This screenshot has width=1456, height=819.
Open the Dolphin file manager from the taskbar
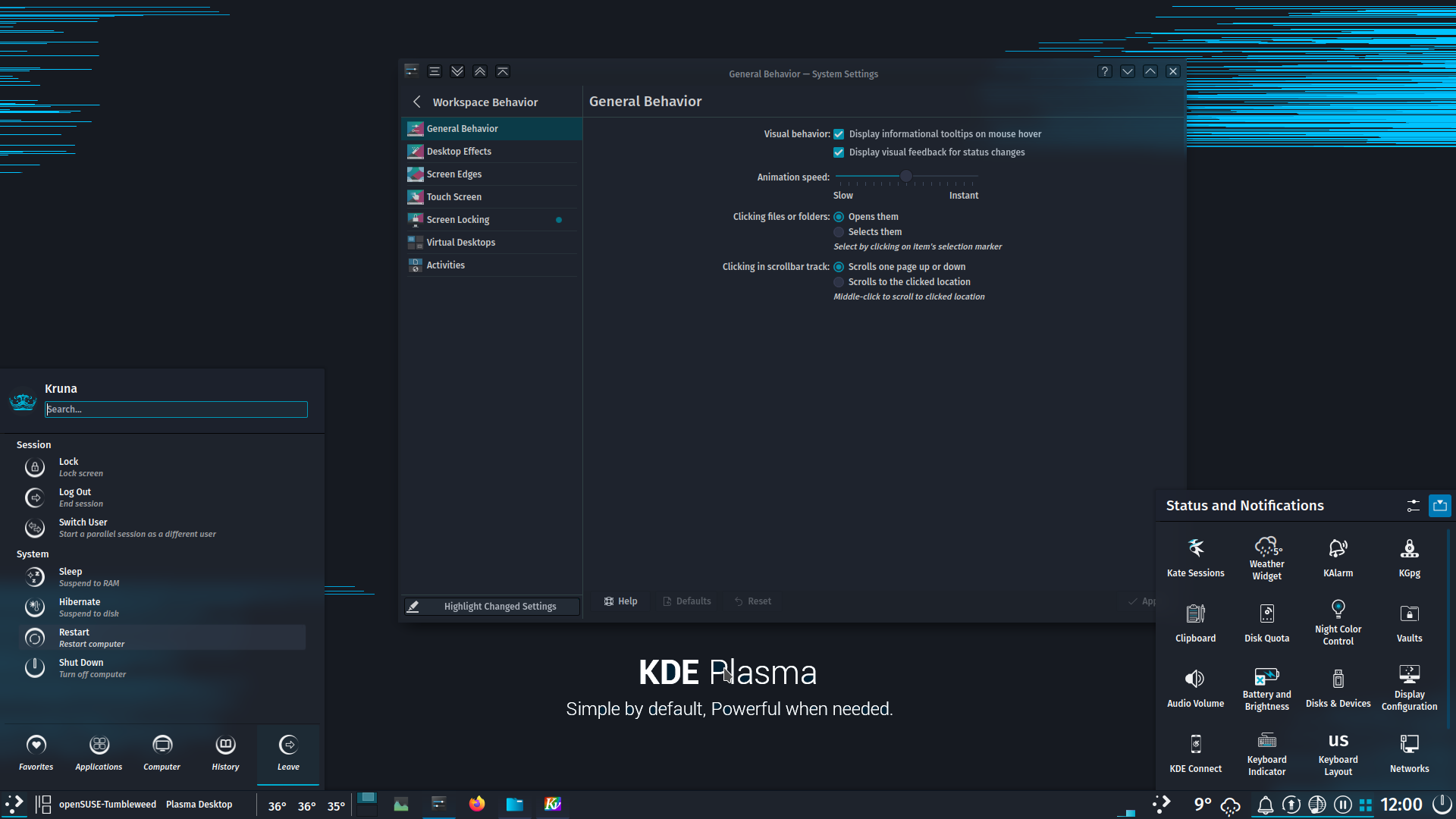515,804
